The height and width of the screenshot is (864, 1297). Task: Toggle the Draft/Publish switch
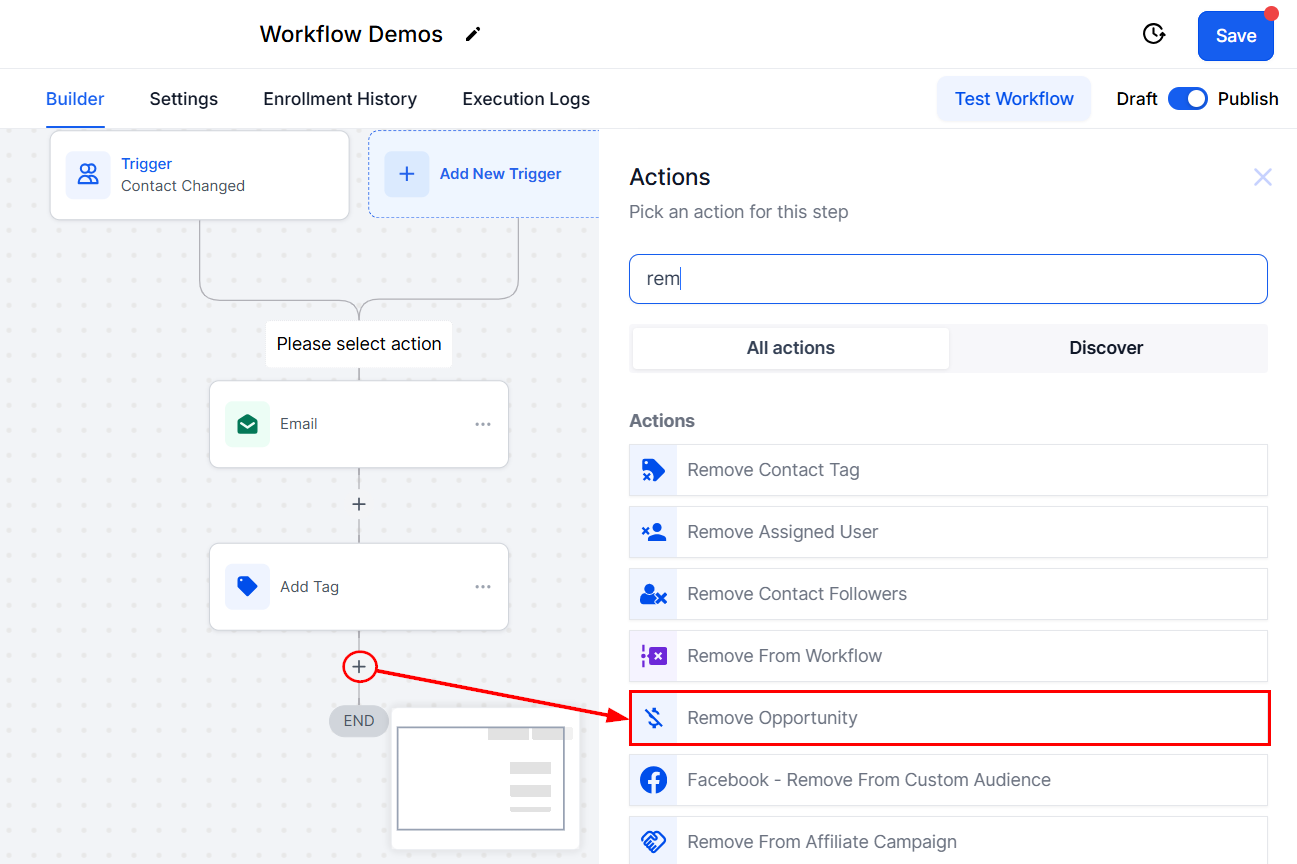tap(1188, 99)
